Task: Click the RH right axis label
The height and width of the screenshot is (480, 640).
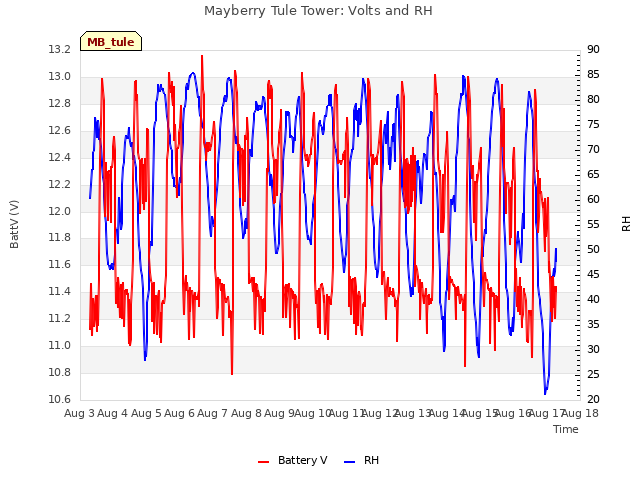Action: (626, 224)
